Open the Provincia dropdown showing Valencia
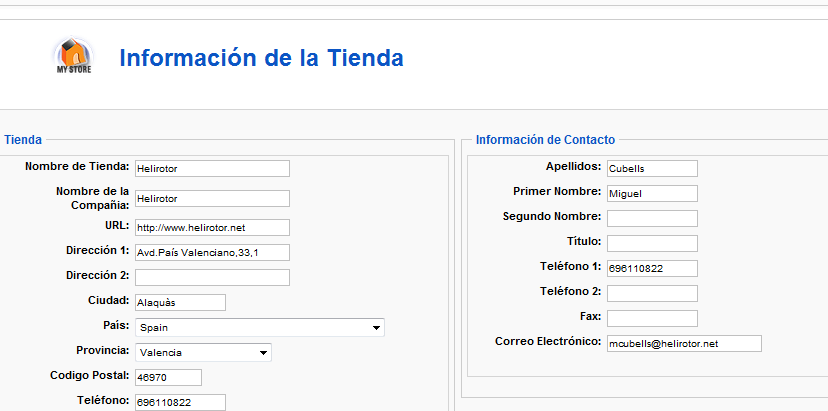828x411 pixels. coord(203,353)
